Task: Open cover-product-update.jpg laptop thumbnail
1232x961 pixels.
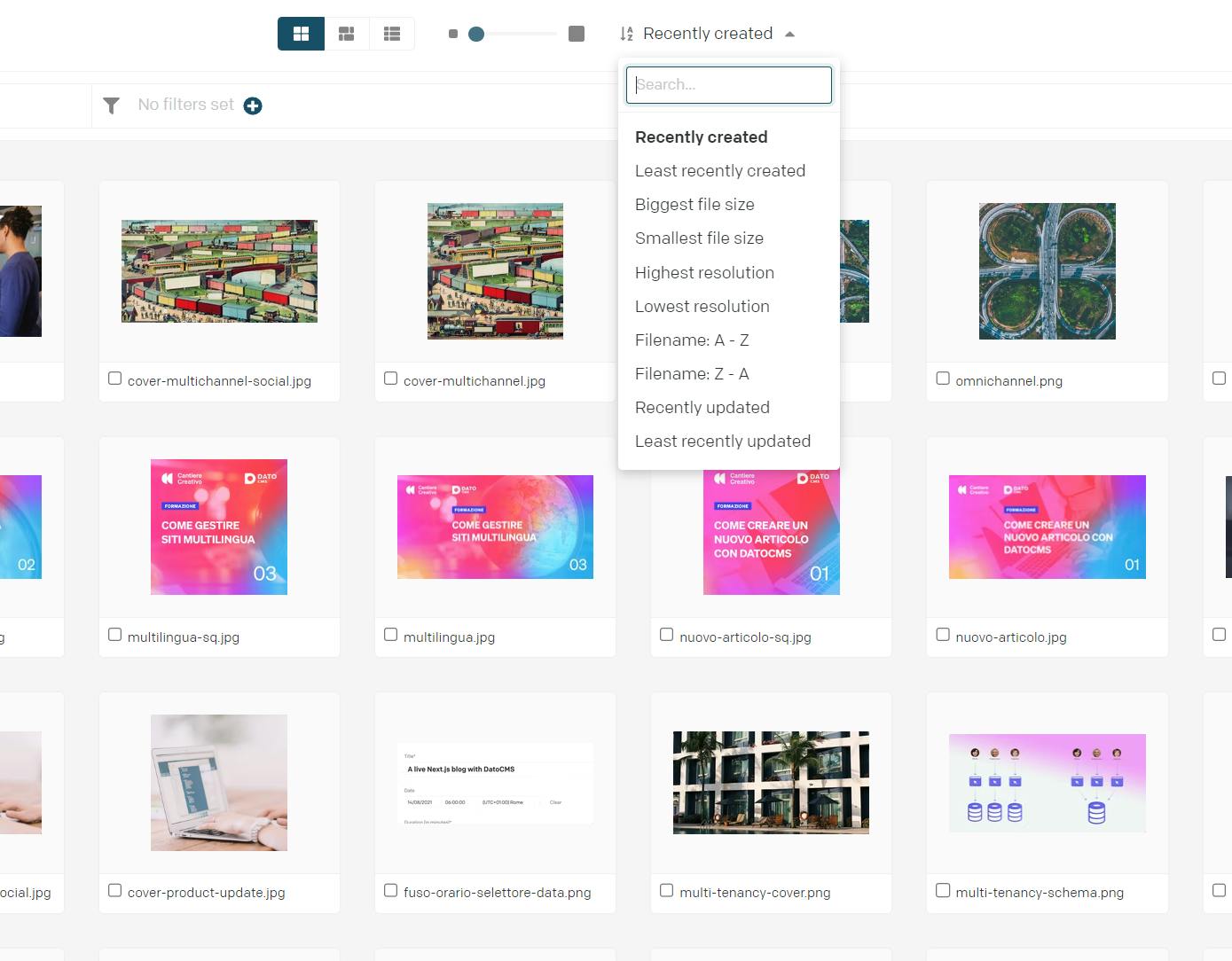Action: [x=219, y=783]
